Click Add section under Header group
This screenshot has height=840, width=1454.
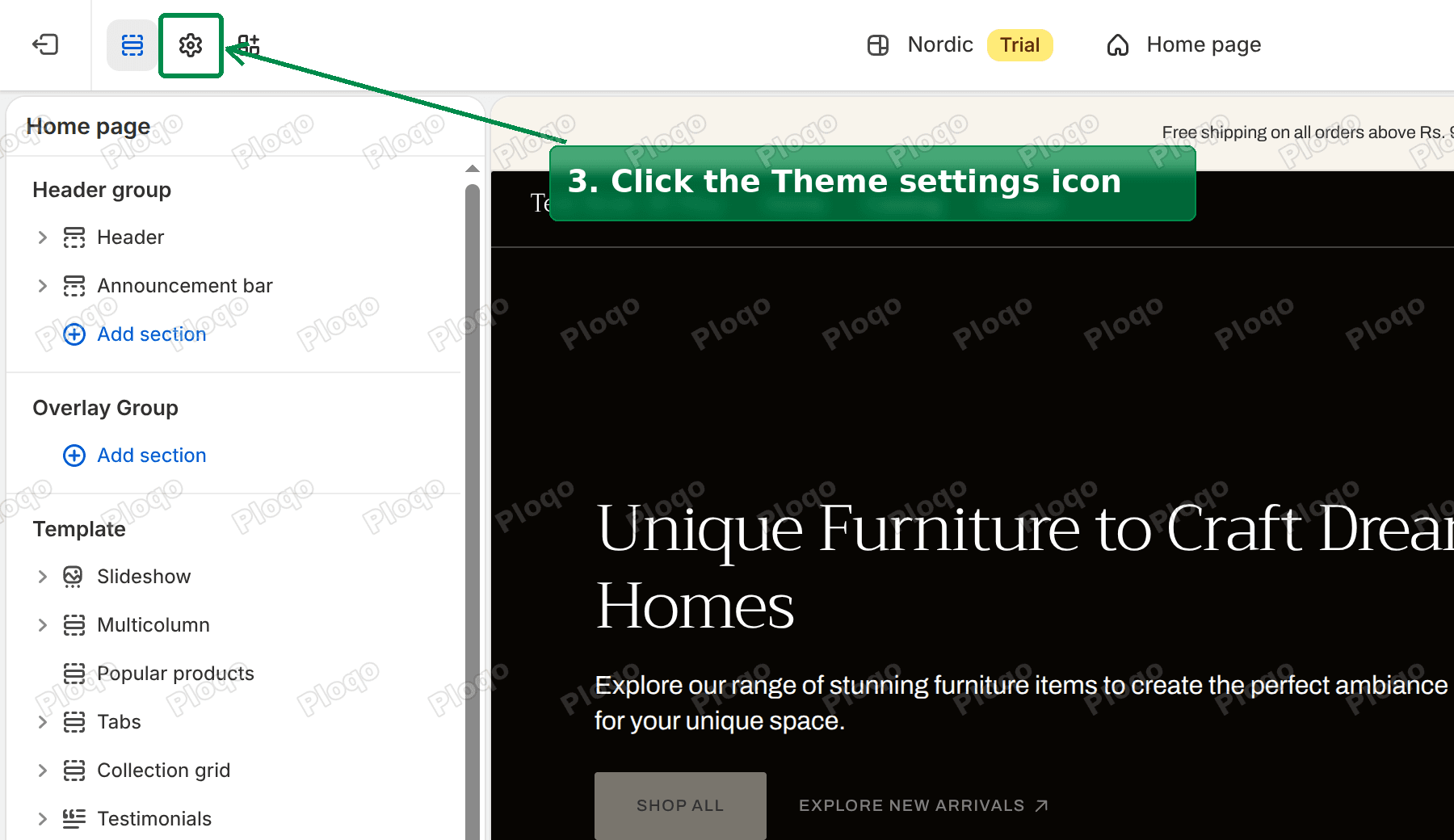pyautogui.click(x=152, y=334)
